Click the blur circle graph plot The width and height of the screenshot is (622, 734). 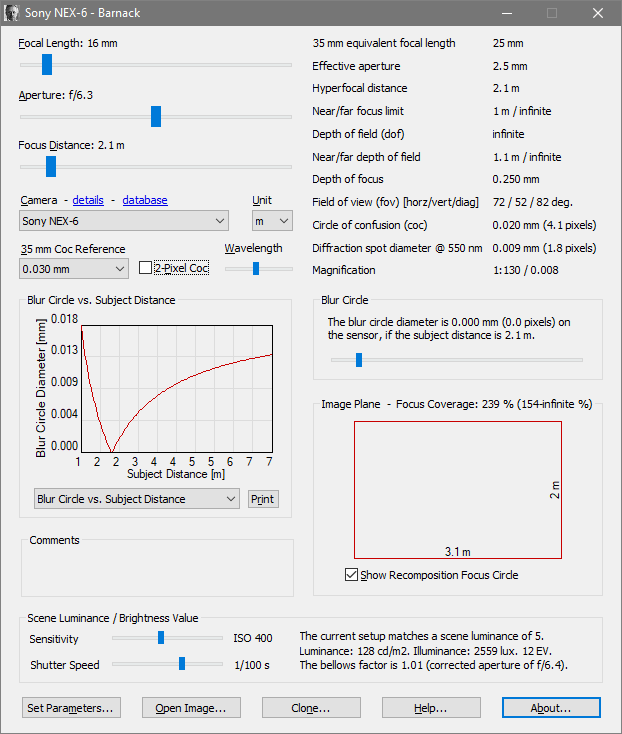(177, 389)
